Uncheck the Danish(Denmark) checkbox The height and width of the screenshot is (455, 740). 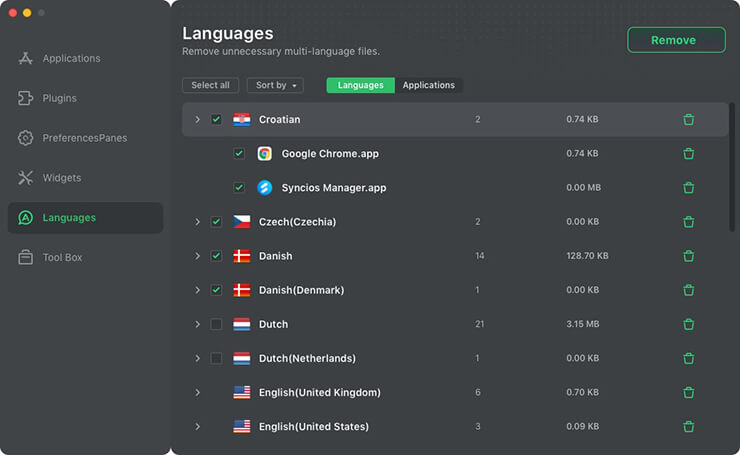tap(216, 290)
